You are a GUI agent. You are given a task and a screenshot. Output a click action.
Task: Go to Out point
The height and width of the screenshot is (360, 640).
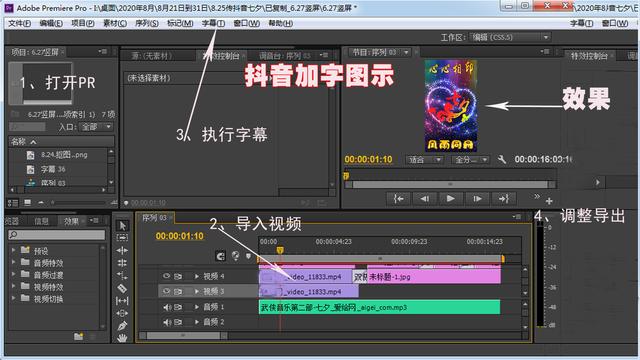click(504, 199)
